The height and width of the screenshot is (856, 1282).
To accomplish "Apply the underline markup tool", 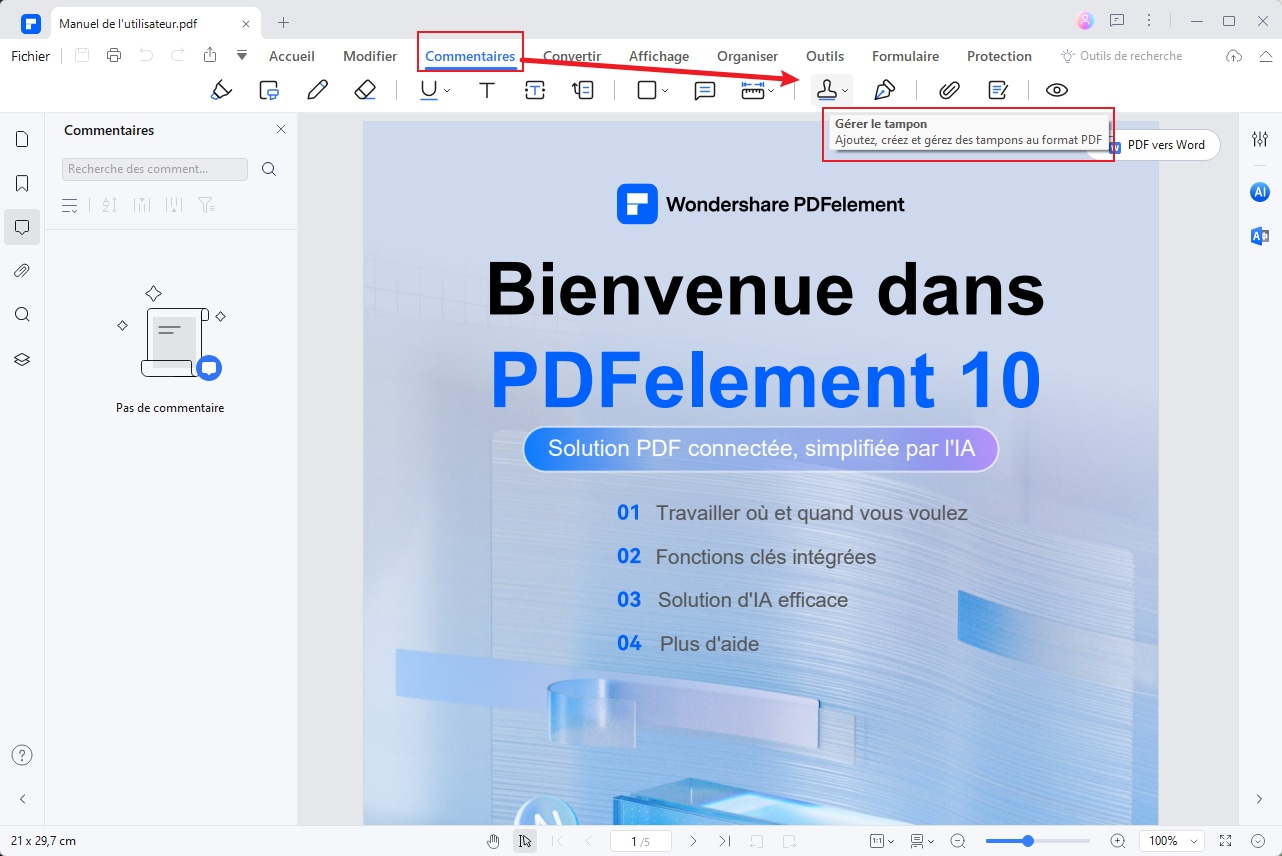I will click(x=428, y=90).
